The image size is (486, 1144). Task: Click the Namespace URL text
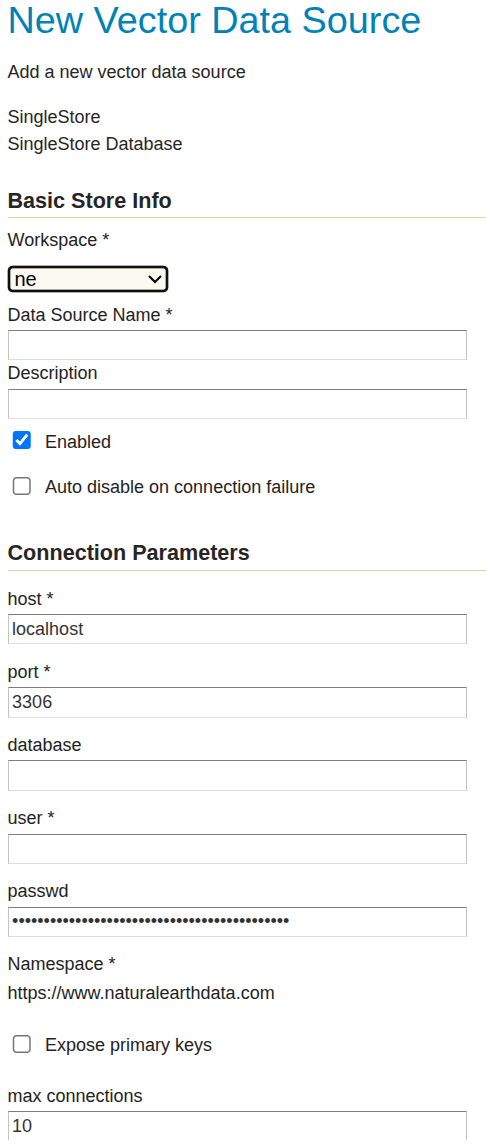(142, 993)
